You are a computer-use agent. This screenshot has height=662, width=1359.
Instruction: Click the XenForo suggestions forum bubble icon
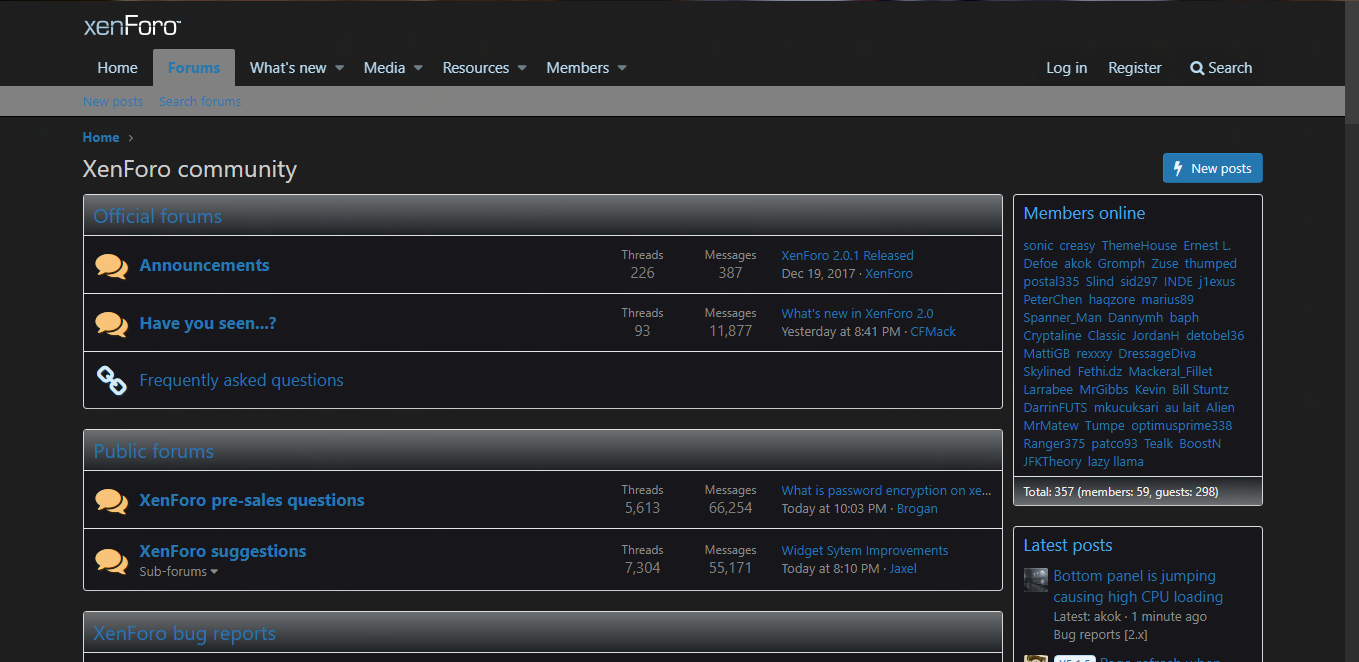pyautogui.click(x=111, y=561)
